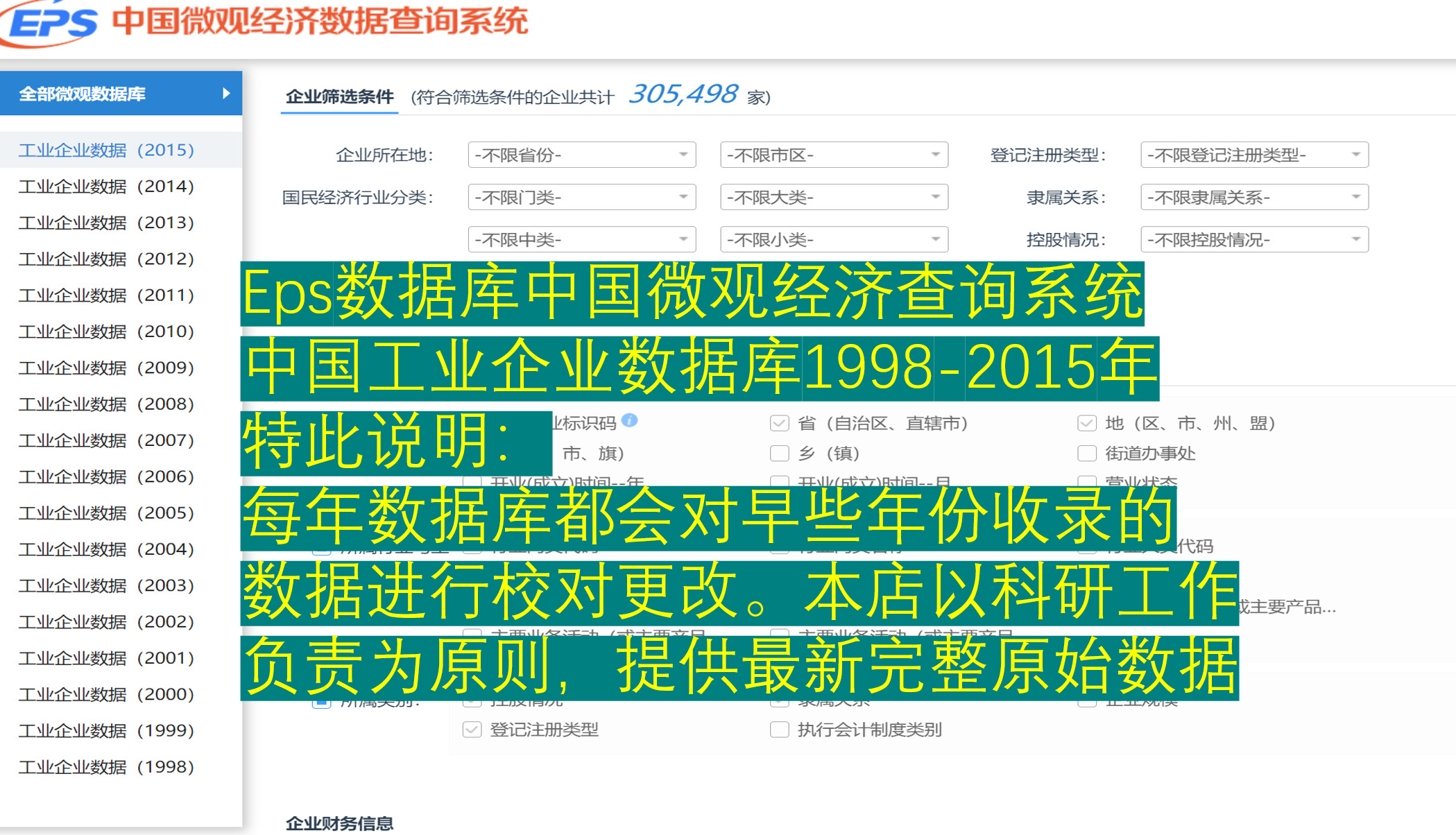Toggle the 登记注册类型 checkbox
The image size is (1456, 835).
point(472,730)
